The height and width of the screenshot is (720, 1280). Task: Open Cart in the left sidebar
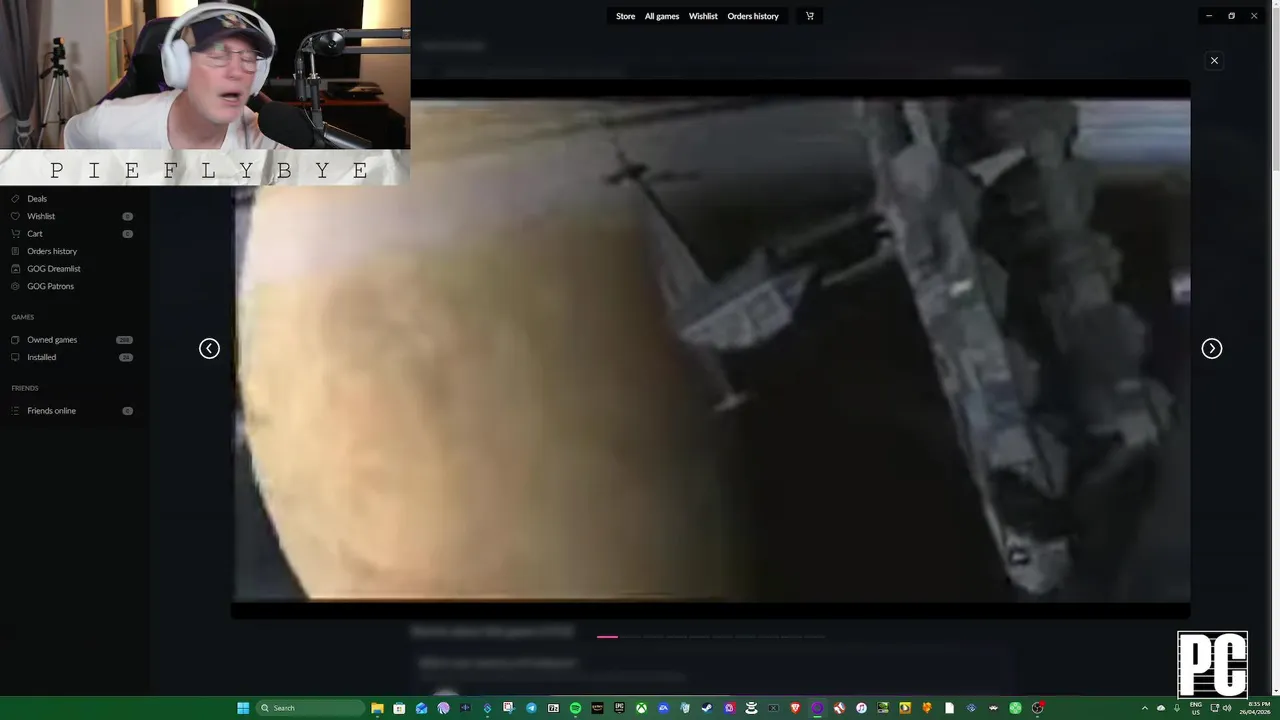point(35,234)
